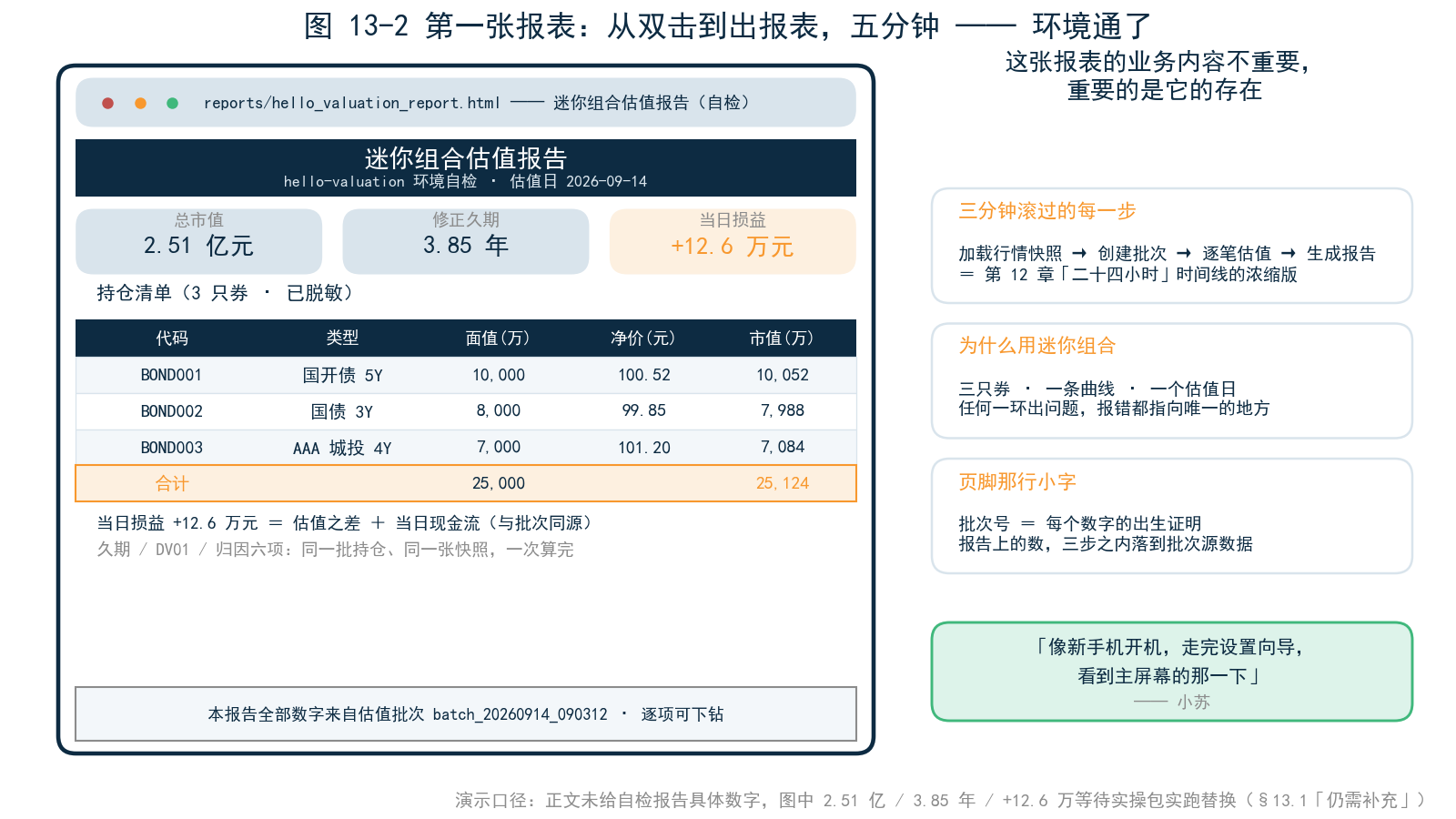
Task: Click the 净价(元) column header
Action: 643,339
